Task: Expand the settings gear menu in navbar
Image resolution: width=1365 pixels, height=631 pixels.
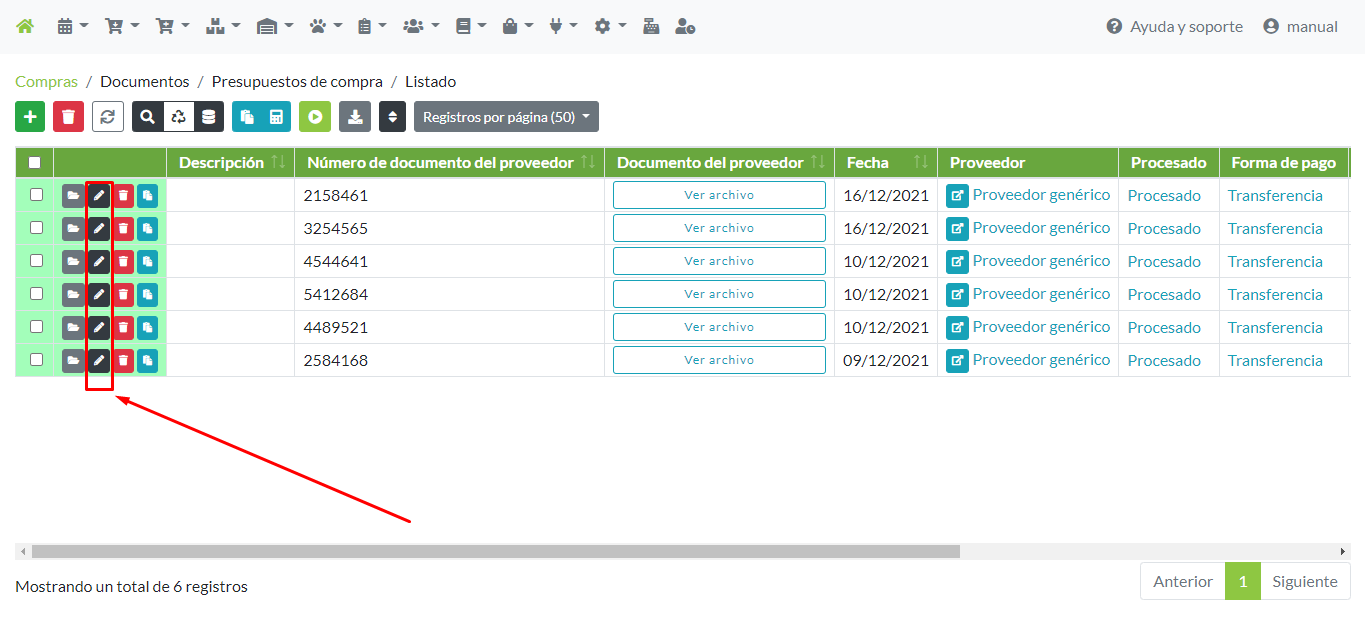Action: [608, 27]
